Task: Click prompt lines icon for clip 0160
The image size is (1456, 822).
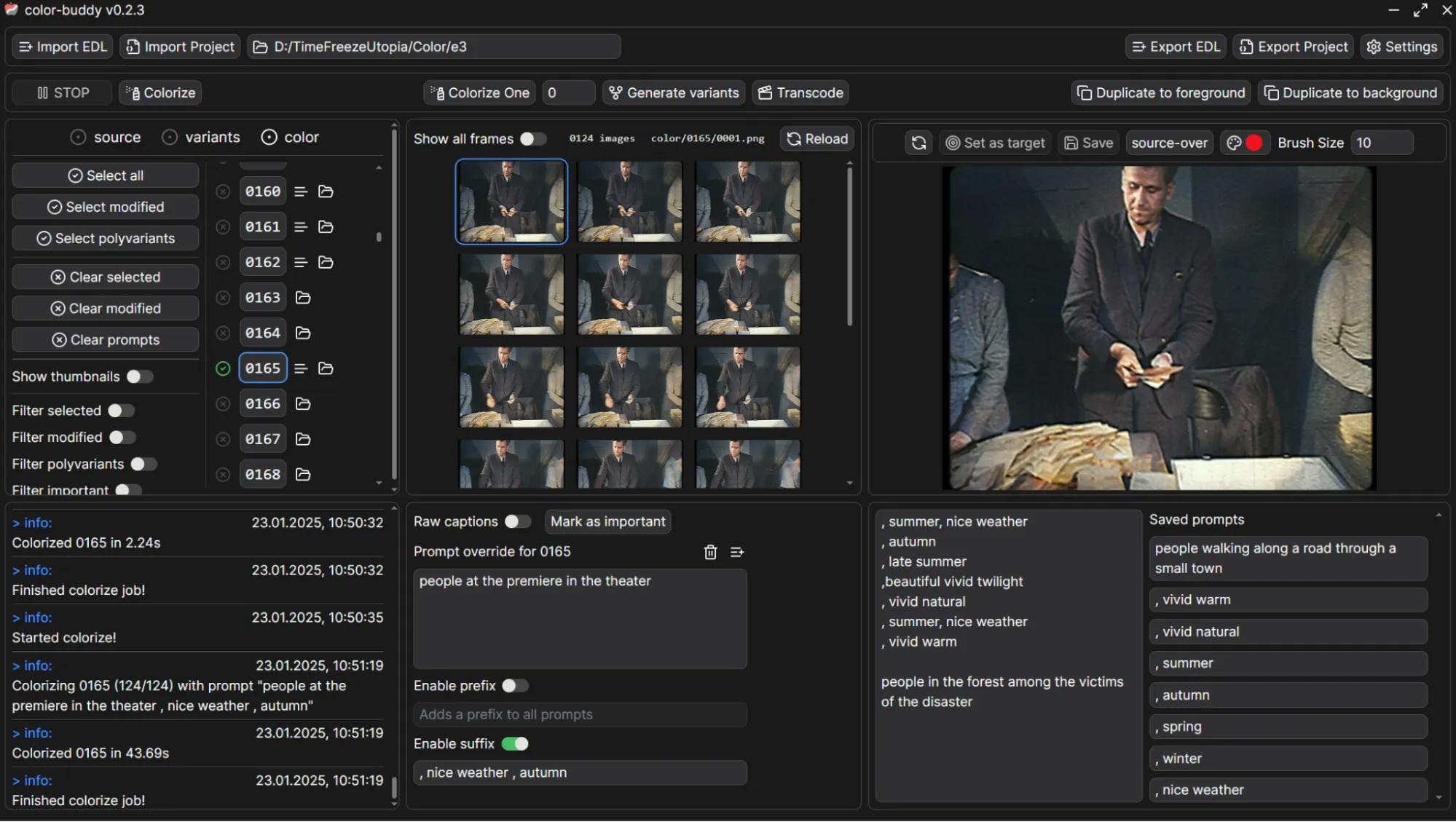Action: (301, 191)
